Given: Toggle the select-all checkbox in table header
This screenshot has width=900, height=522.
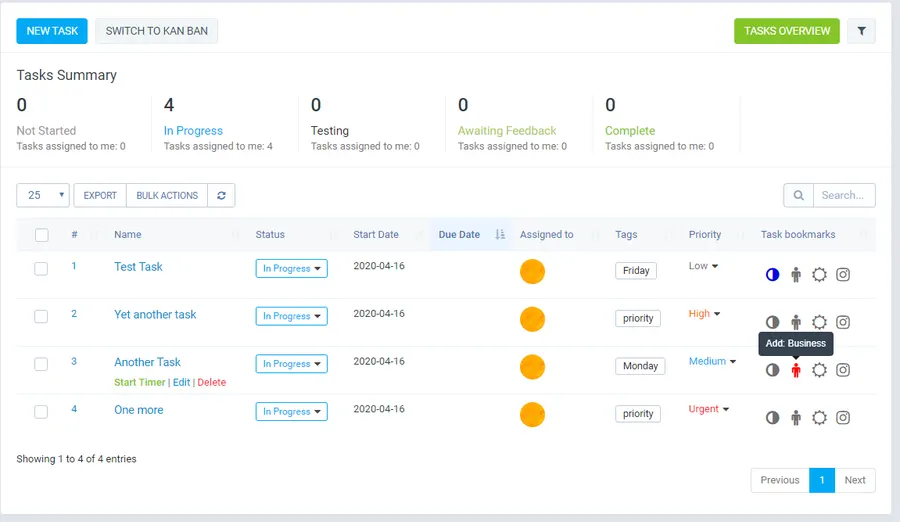Looking at the screenshot, I should coord(41,235).
